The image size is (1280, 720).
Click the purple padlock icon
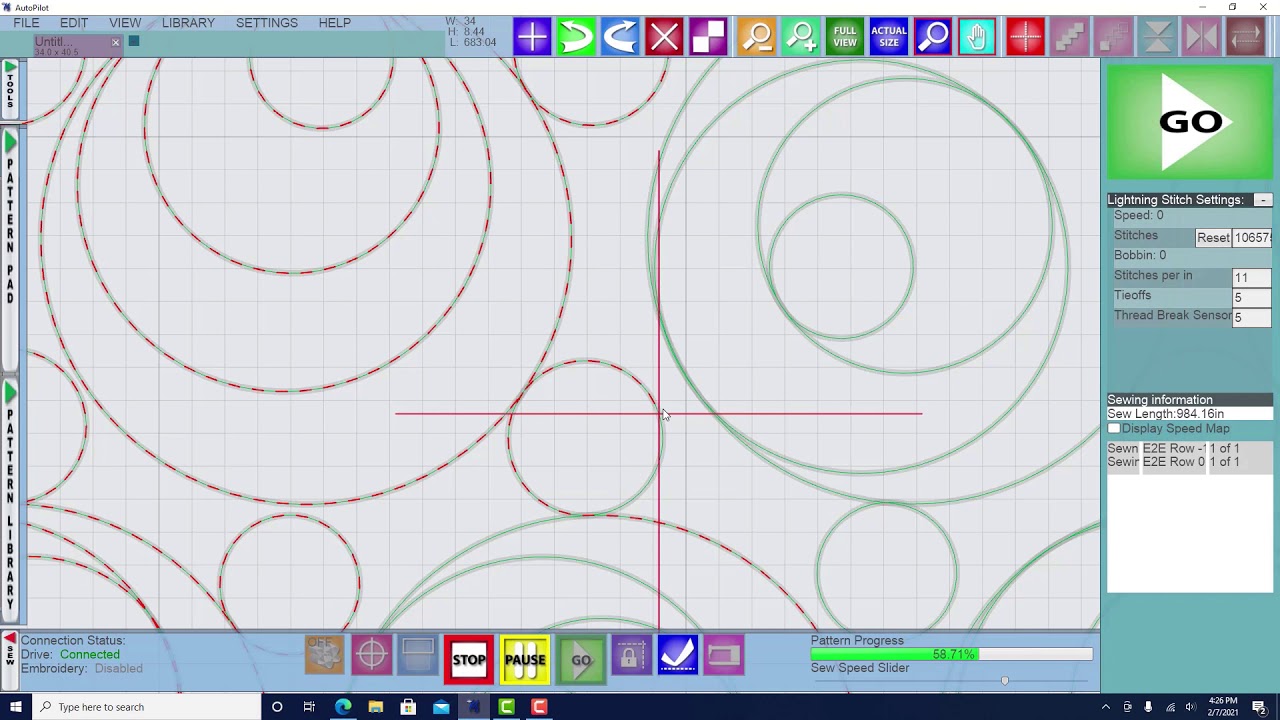point(630,656)
